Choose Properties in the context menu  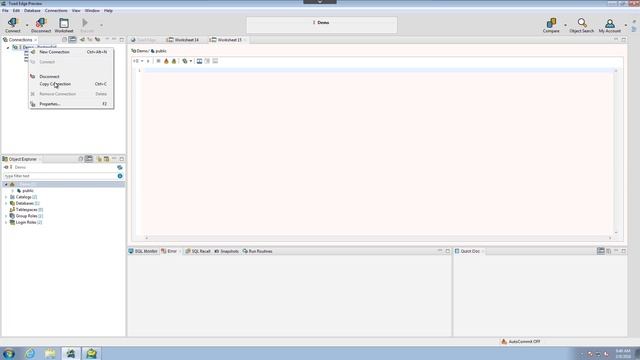coord(71,104)
